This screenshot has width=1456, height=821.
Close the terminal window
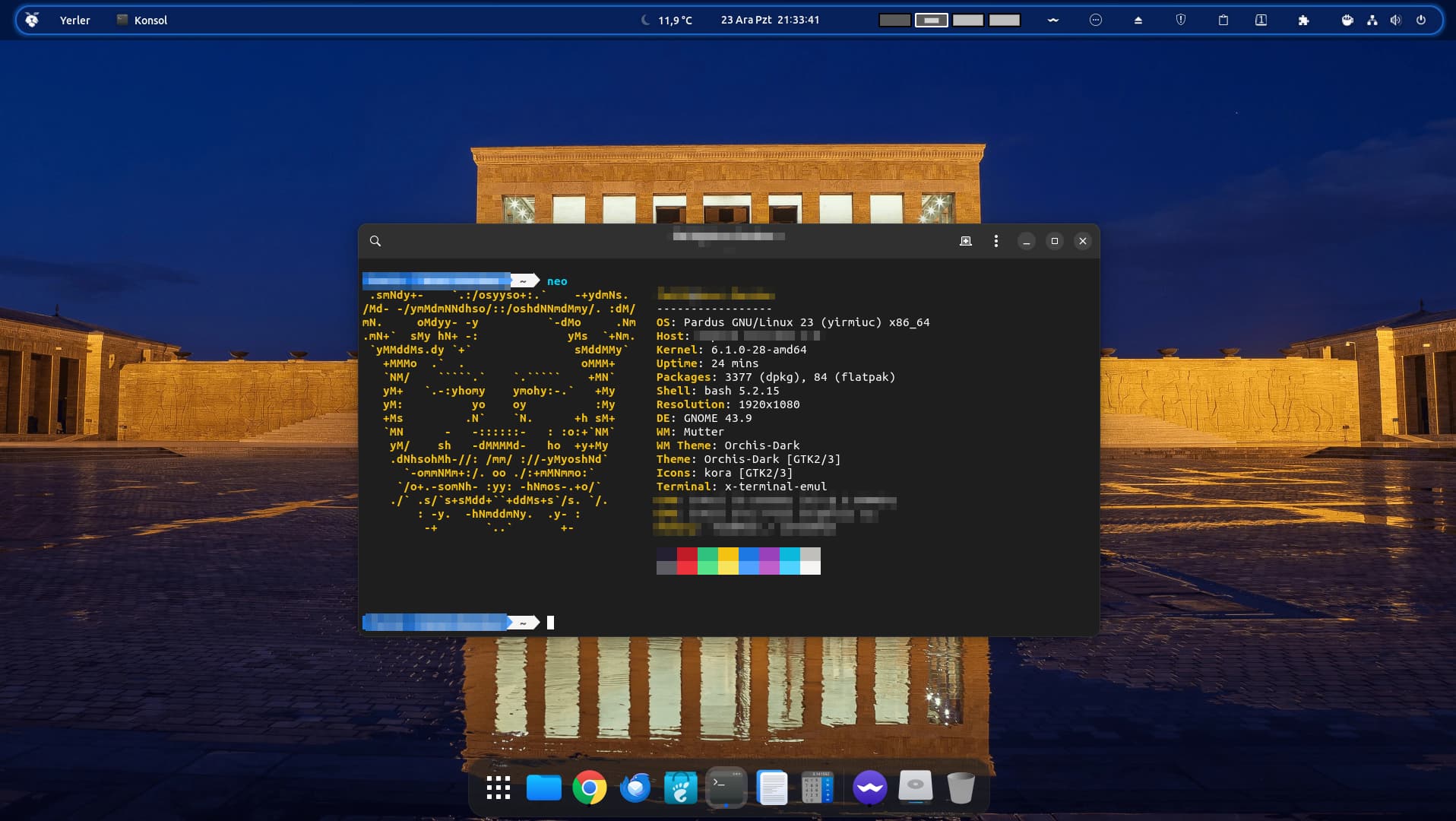[1083, 241]
